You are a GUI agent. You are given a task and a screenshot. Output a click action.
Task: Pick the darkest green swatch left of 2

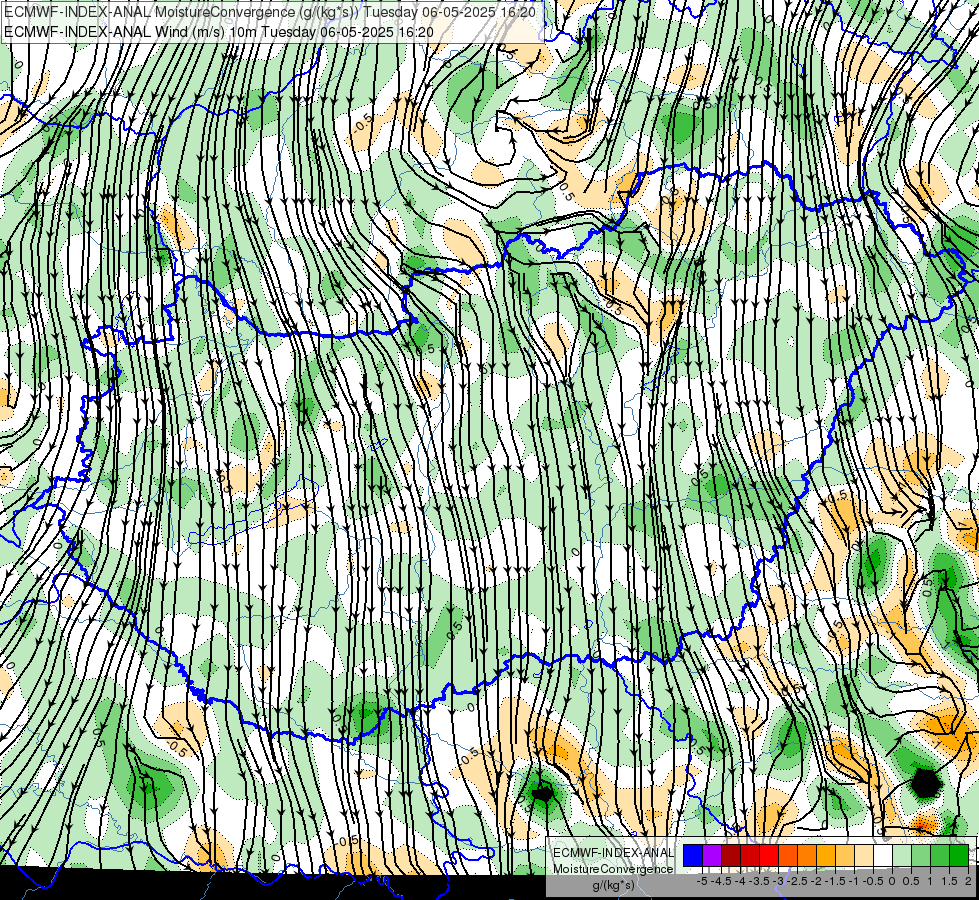tap(959, 856)
